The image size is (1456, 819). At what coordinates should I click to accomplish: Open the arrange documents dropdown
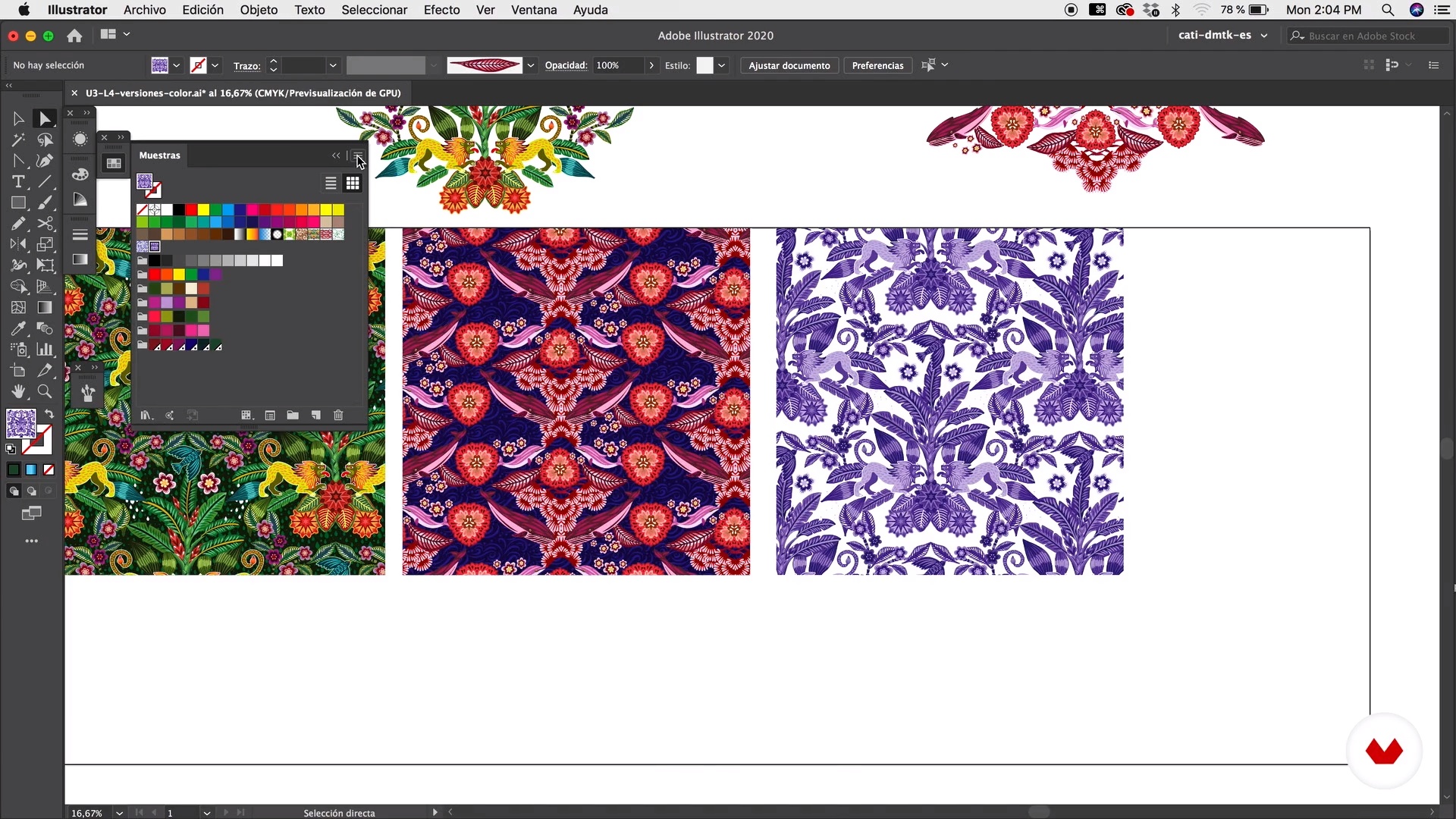pyautogui.click(x=115, y=34)
